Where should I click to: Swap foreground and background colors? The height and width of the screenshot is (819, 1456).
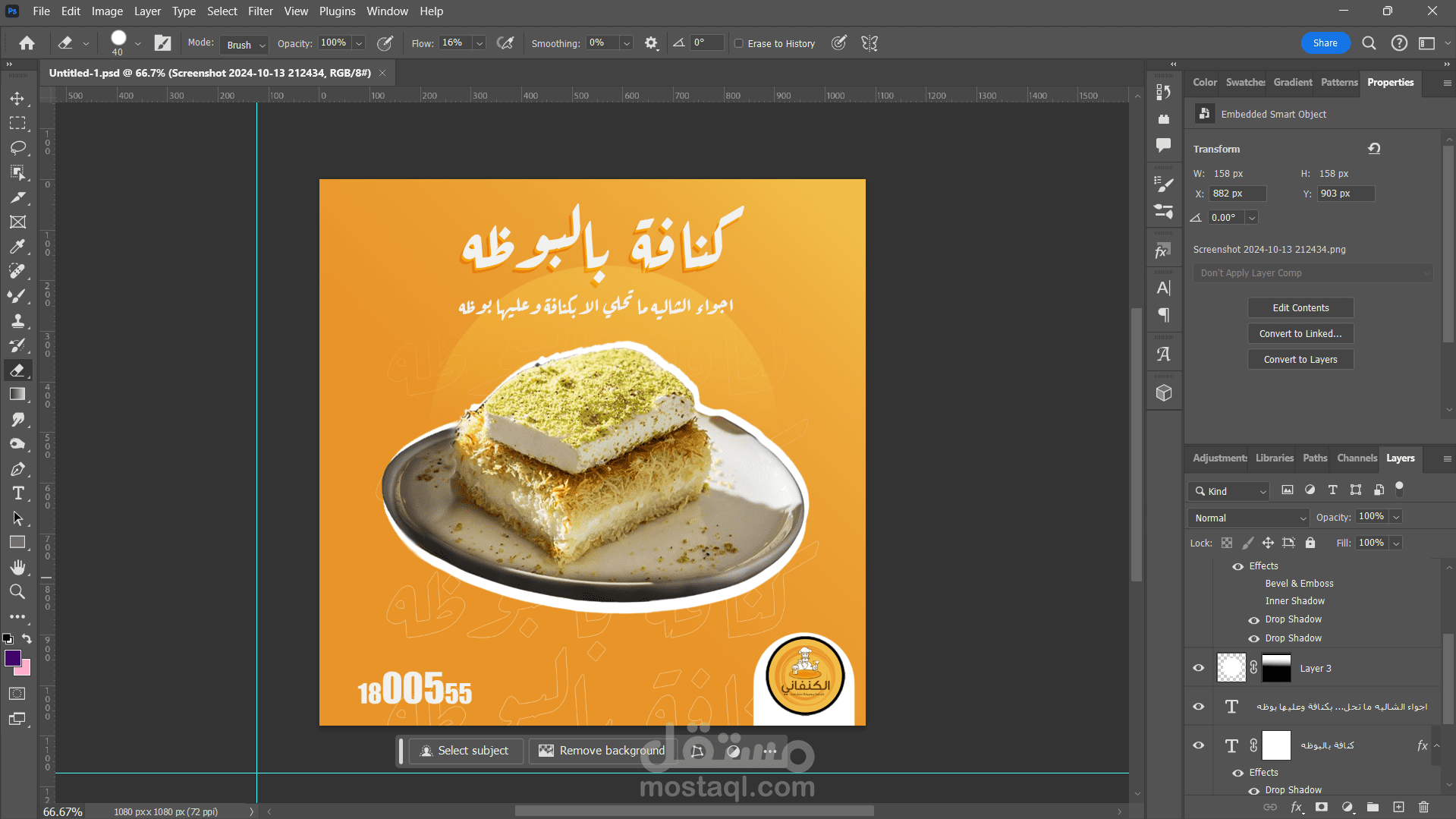pos(27,639)
